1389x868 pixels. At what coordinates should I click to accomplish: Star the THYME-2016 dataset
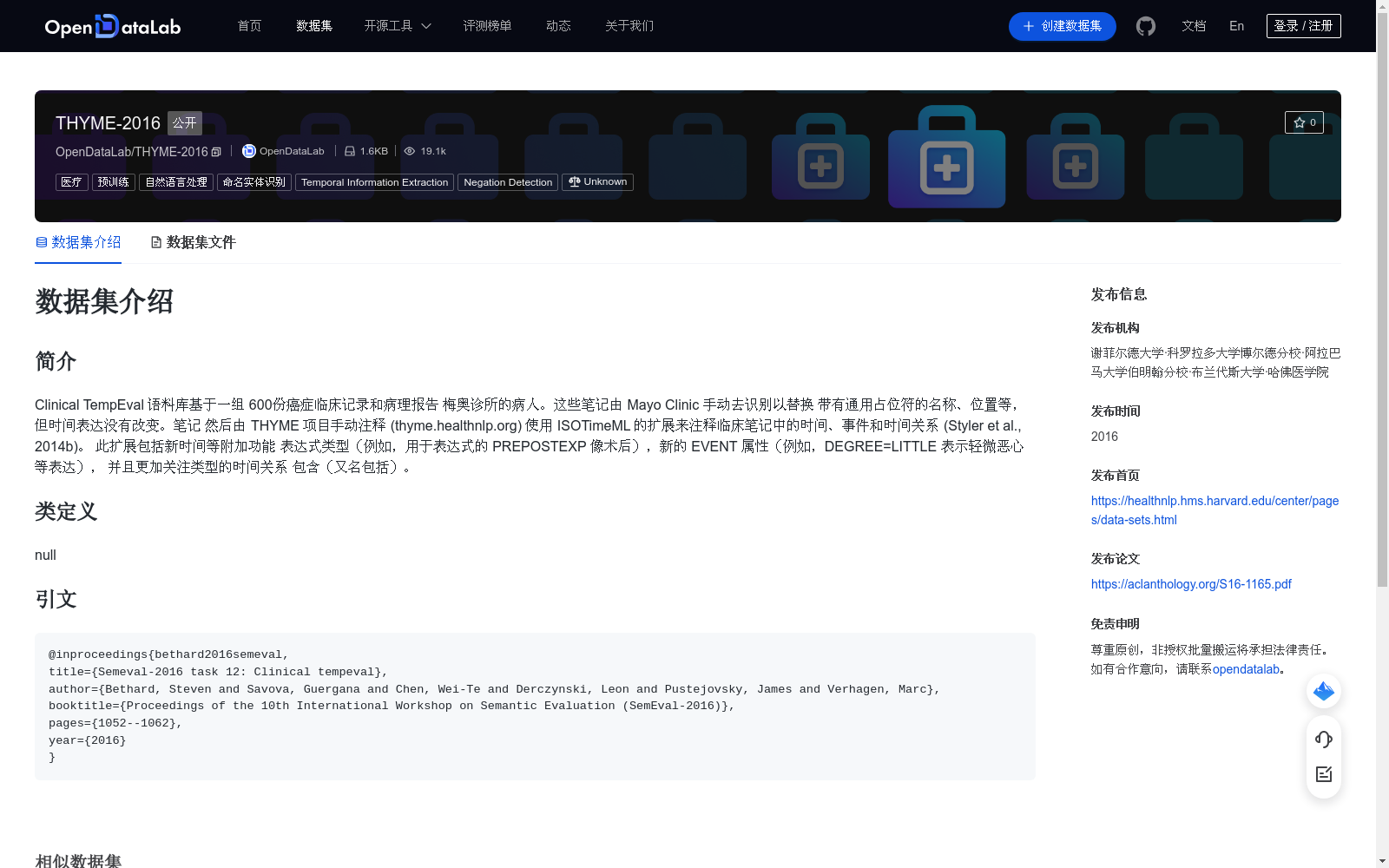1304,122
